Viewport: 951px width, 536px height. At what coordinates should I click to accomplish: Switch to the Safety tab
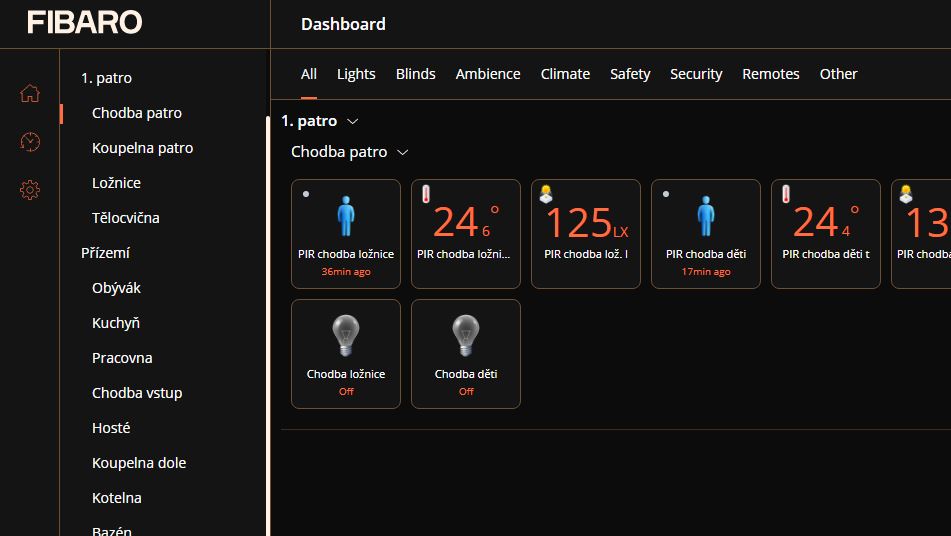pos(630,74)
